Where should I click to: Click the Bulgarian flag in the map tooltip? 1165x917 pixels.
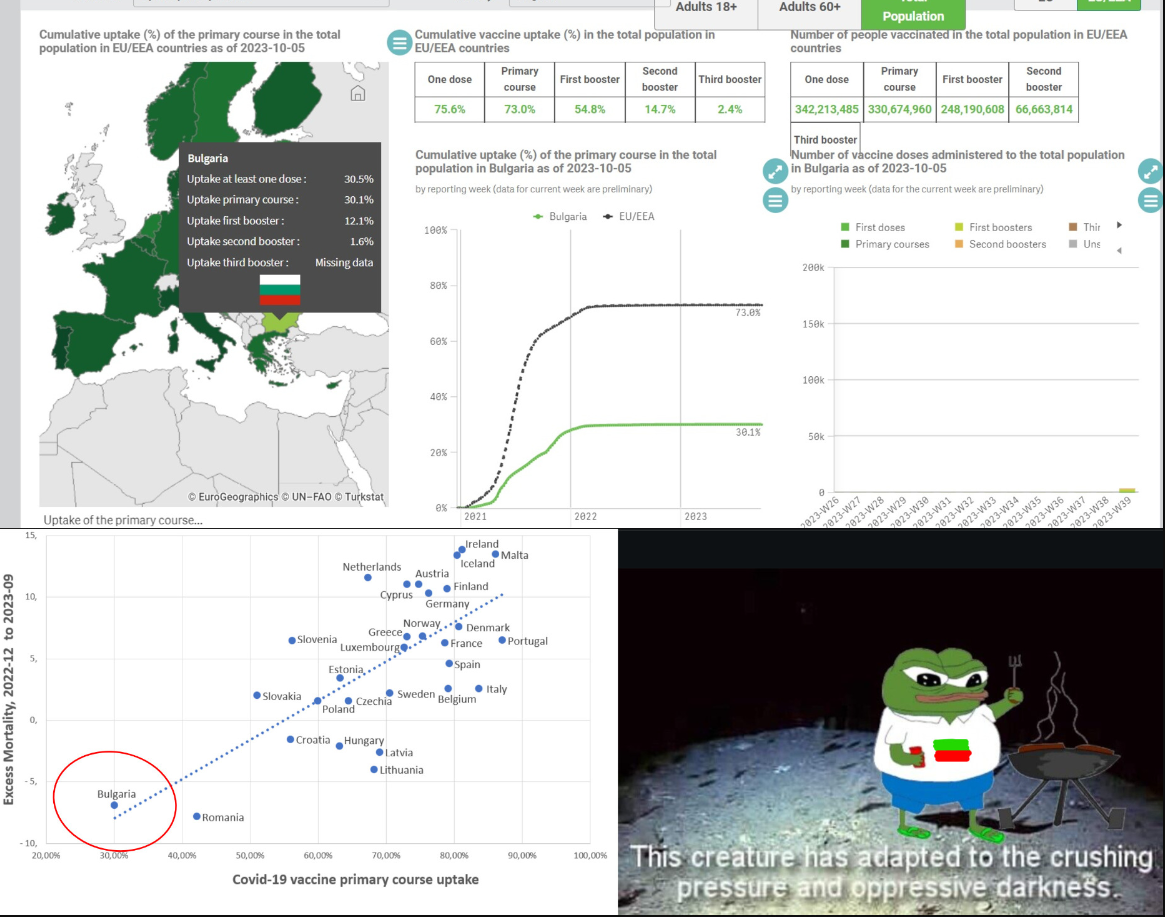point(279,290)
